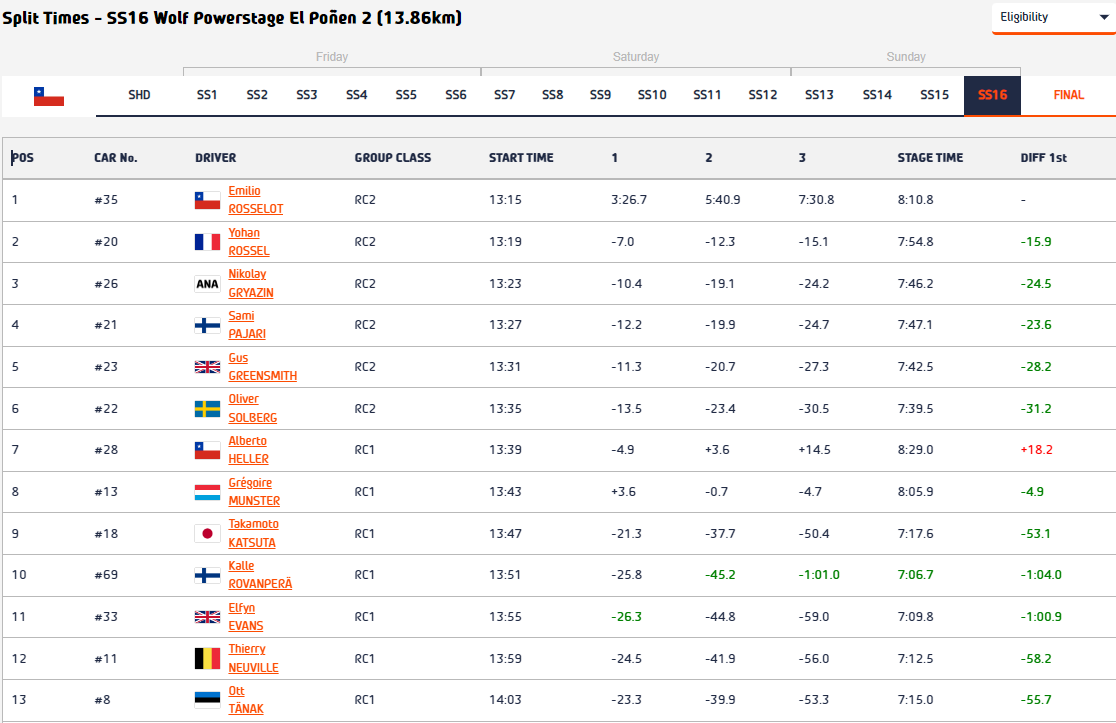Image resolution: width=1116 pixels, height=723 pixels.
Task: Select the SS7 Saturday stage tab
Action: coord(504,95)
